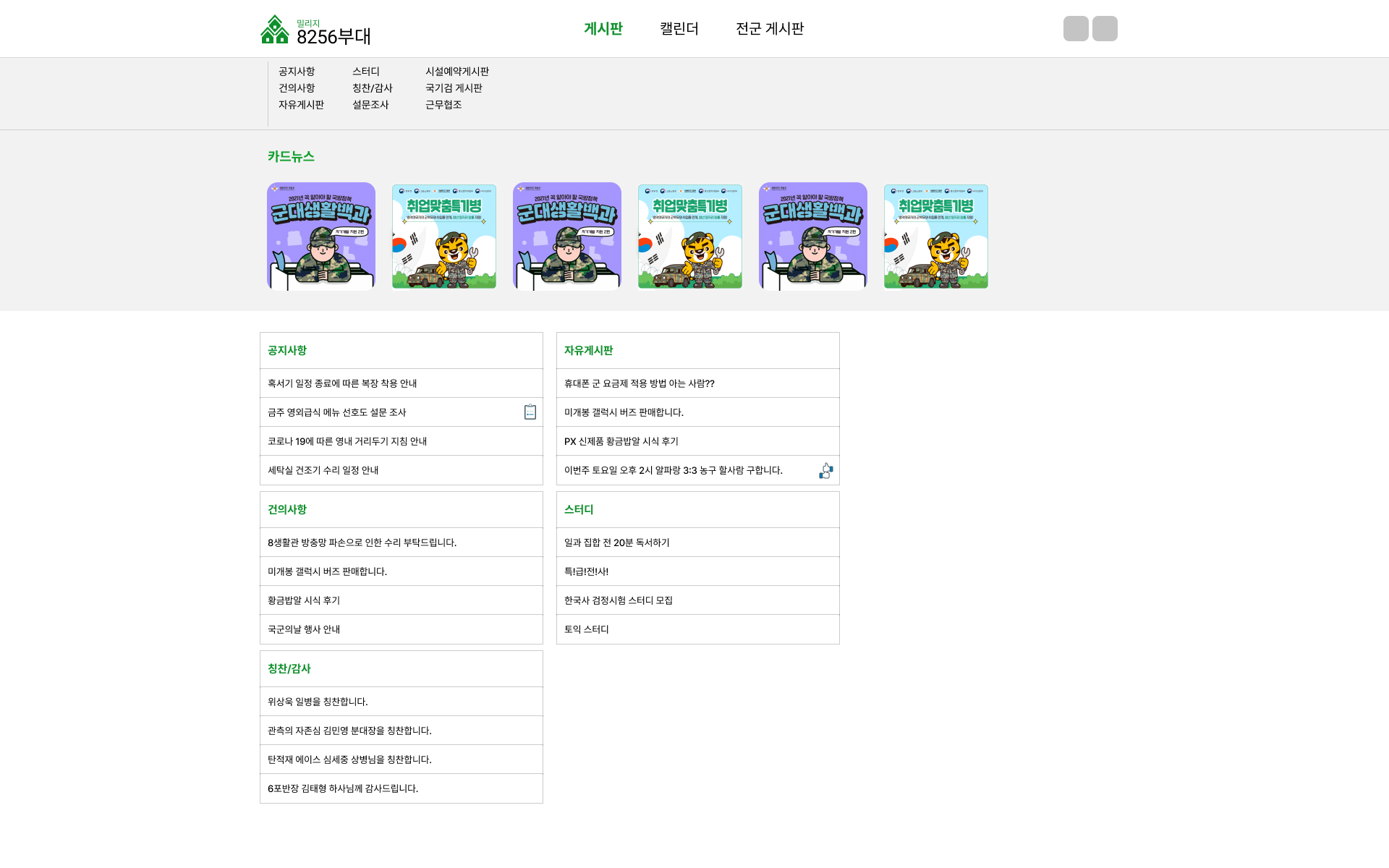This screenshot has height=868, width=1389.
Task: Select 근무협조 in the submenu
Action: pos(443,105)
